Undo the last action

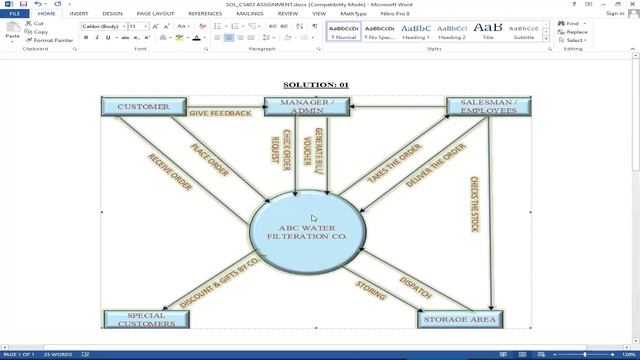(x=38, y=4)
